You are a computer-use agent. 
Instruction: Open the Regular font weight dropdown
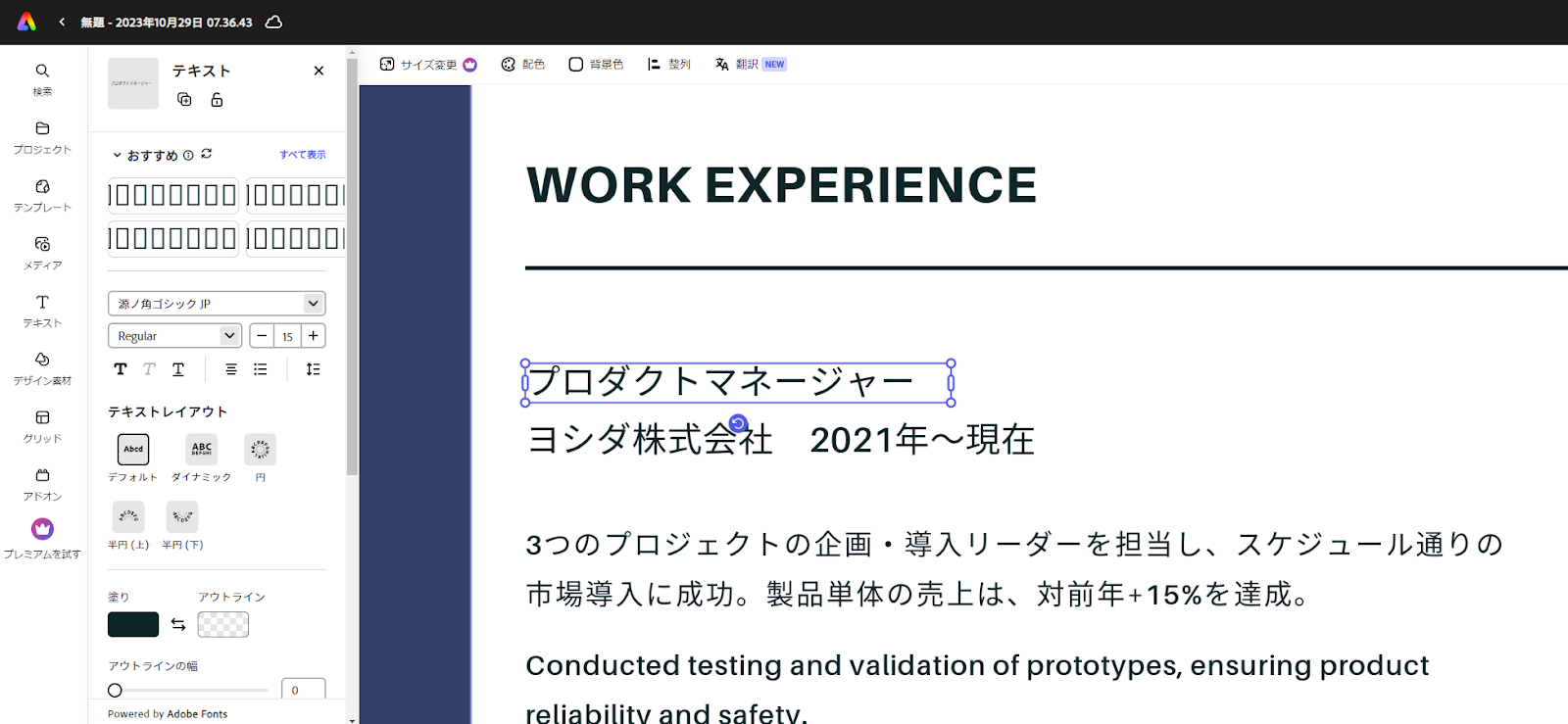coord(174,336)
